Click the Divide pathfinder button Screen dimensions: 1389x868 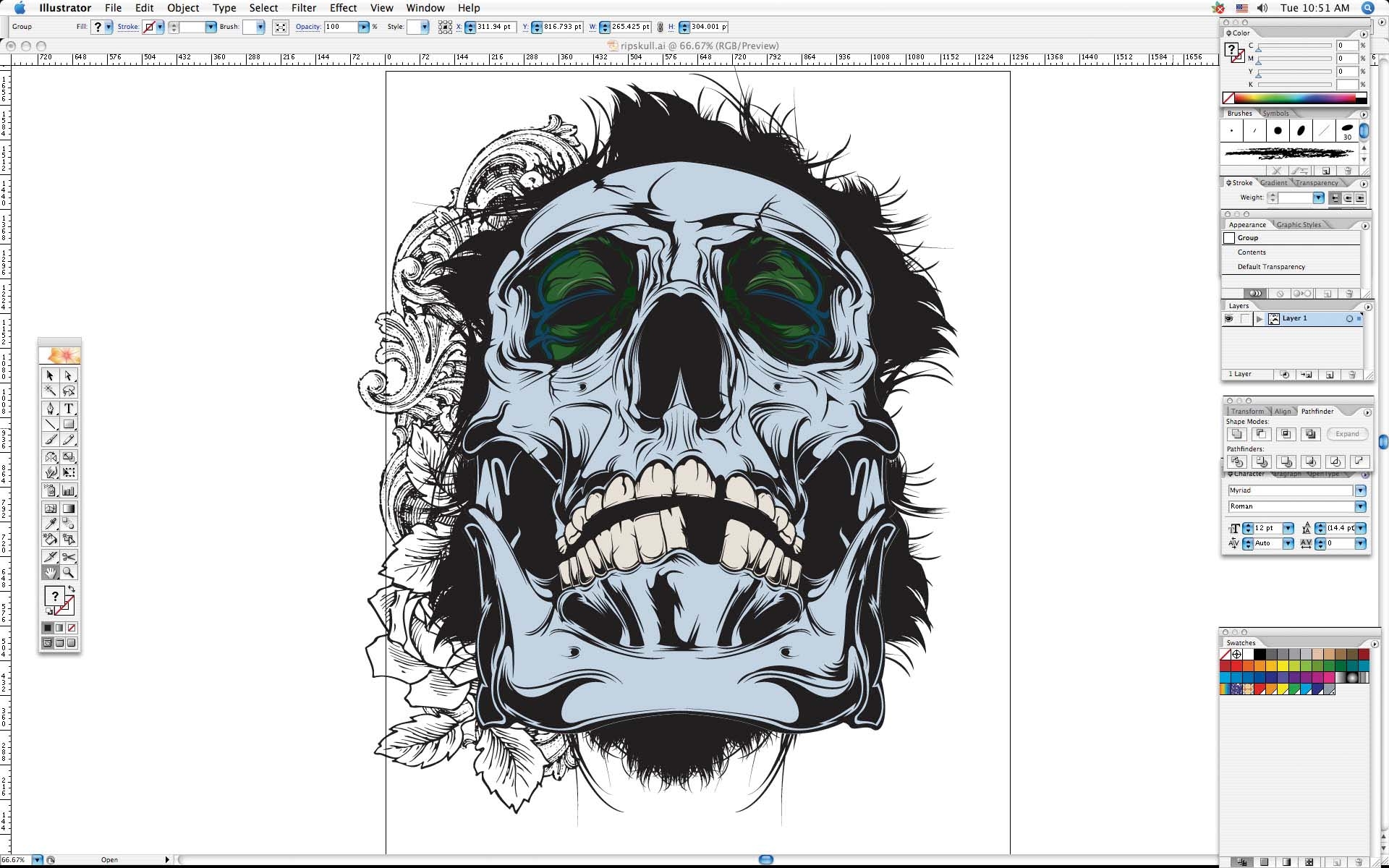[x=1236, y=461]
